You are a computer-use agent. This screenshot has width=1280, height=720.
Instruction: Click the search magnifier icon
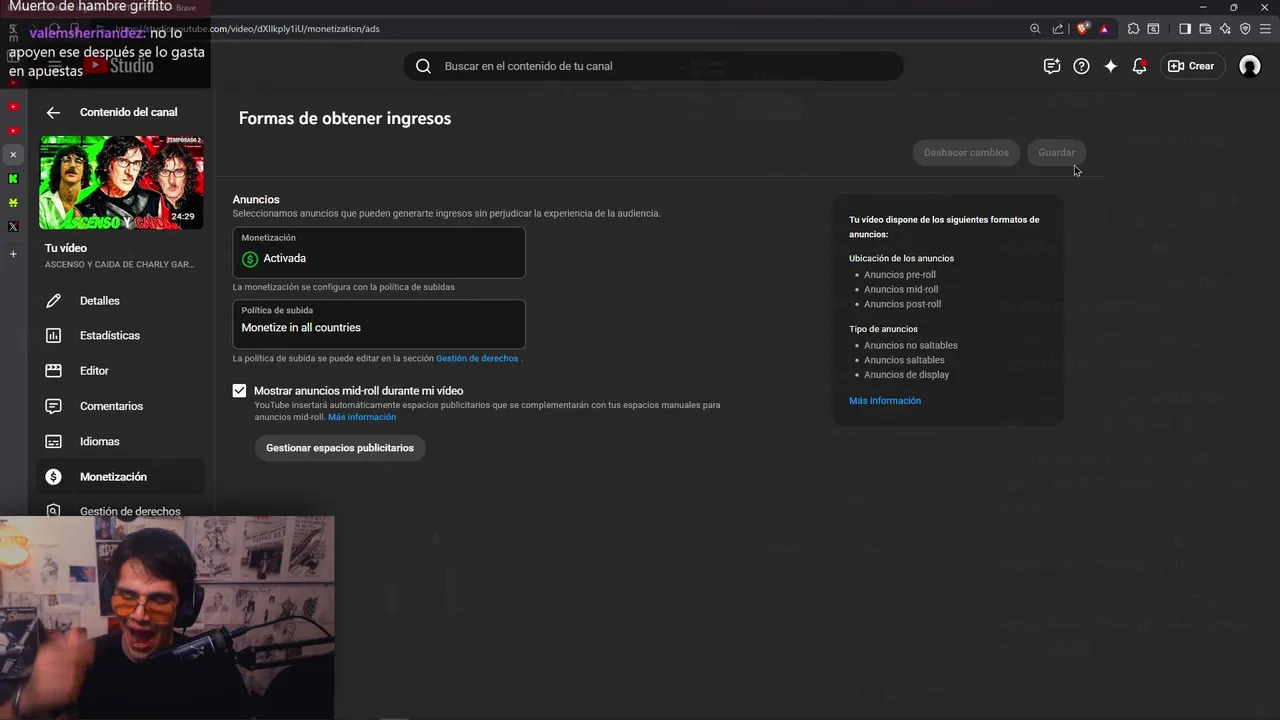tap(423, 66)
